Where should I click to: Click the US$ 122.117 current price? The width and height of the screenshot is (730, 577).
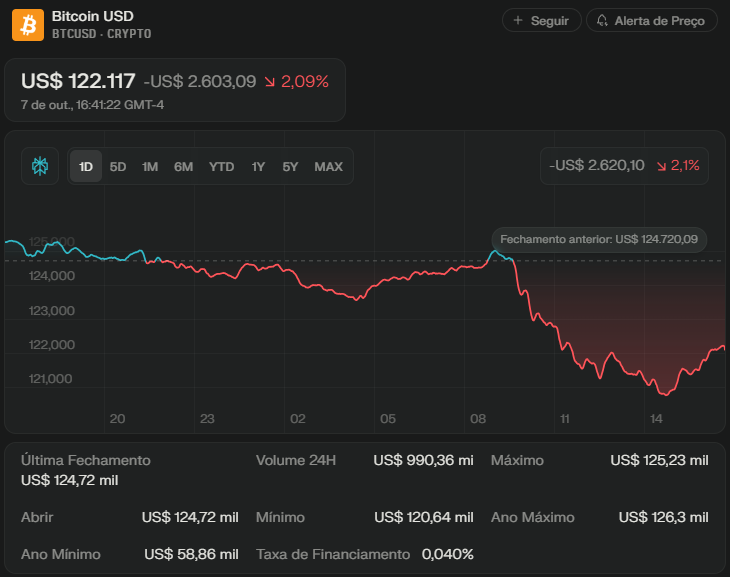pos(78,81)
